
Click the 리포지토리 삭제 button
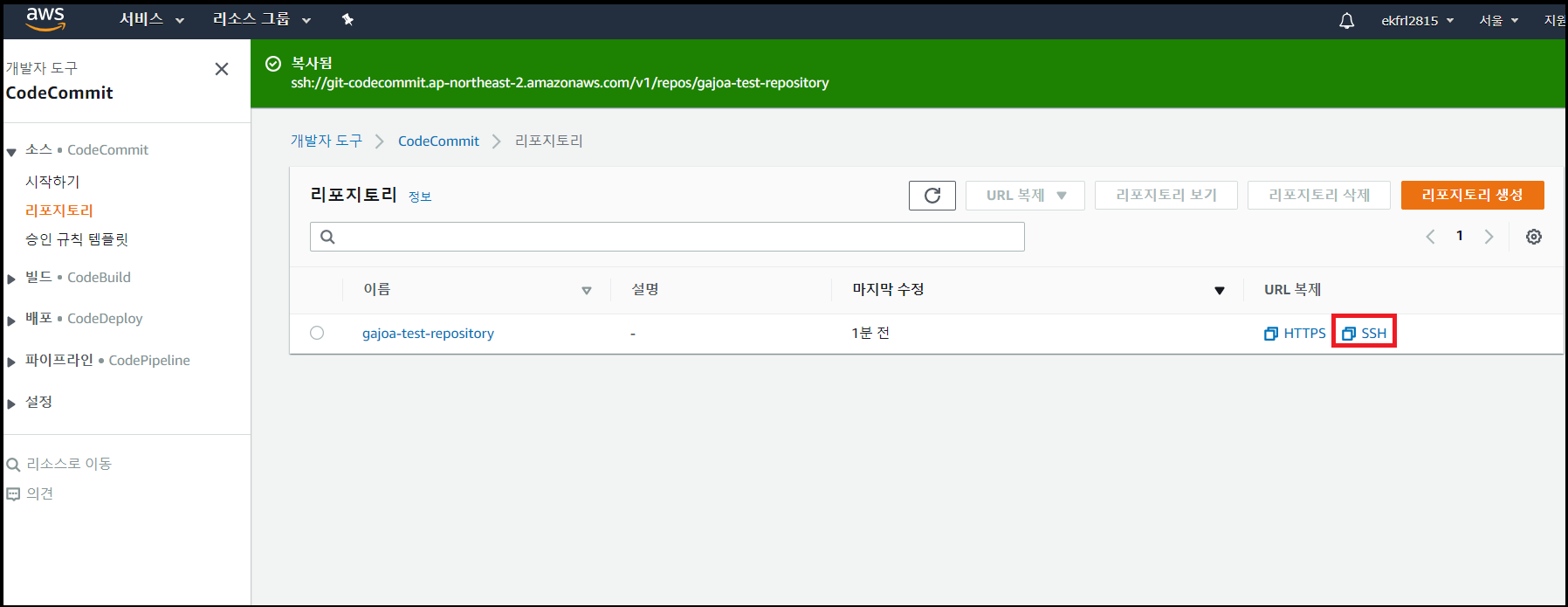pyautogui.click(x=1319, y=196)
